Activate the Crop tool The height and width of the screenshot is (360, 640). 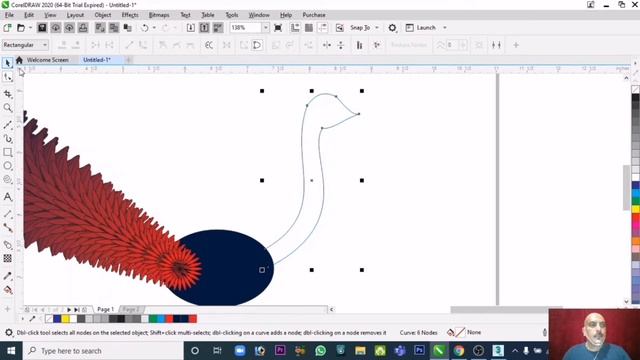click(7, 94)
